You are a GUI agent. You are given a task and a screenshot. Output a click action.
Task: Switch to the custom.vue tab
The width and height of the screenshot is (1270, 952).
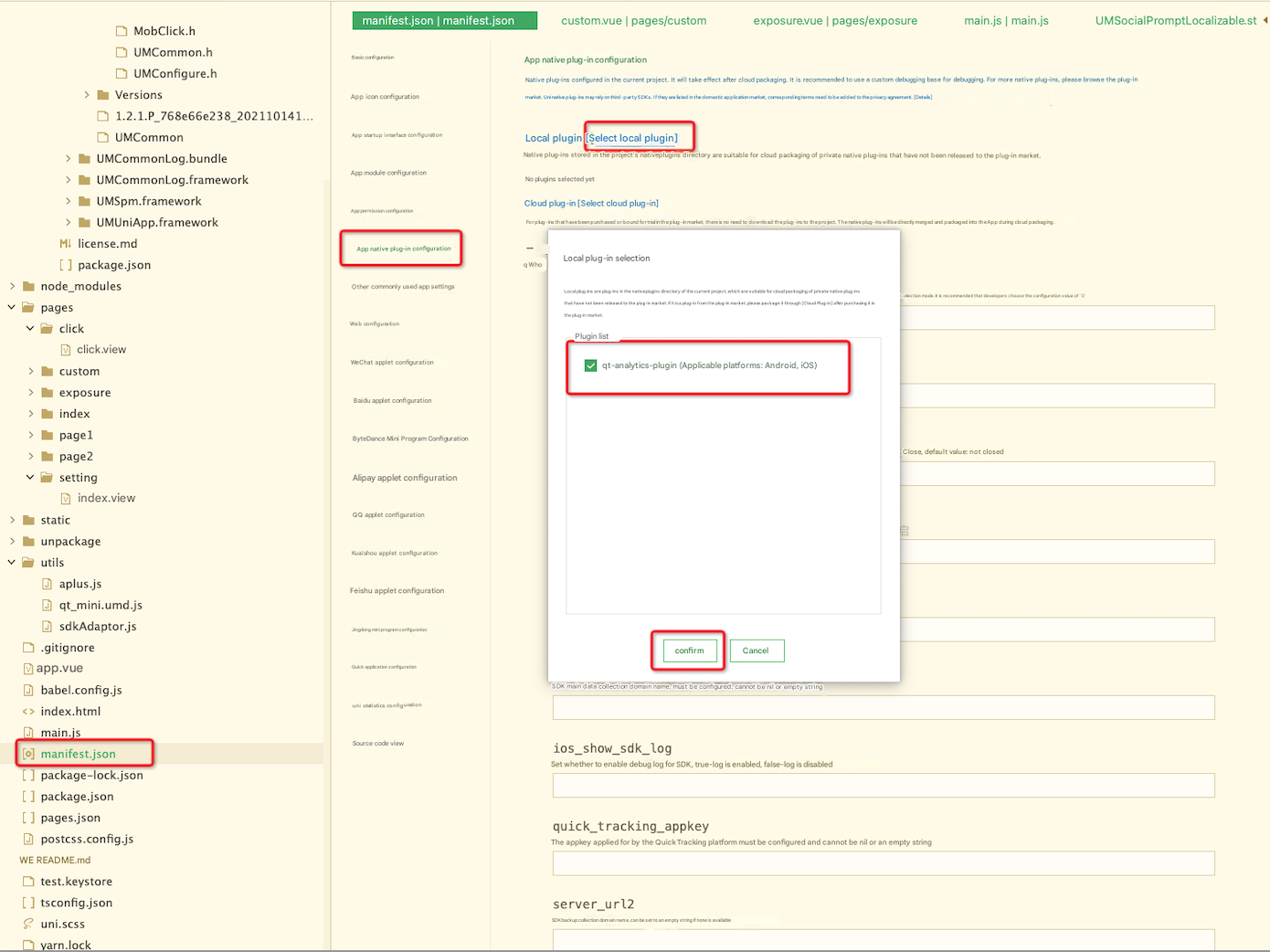pyautogui.click(x=634, y=20)
